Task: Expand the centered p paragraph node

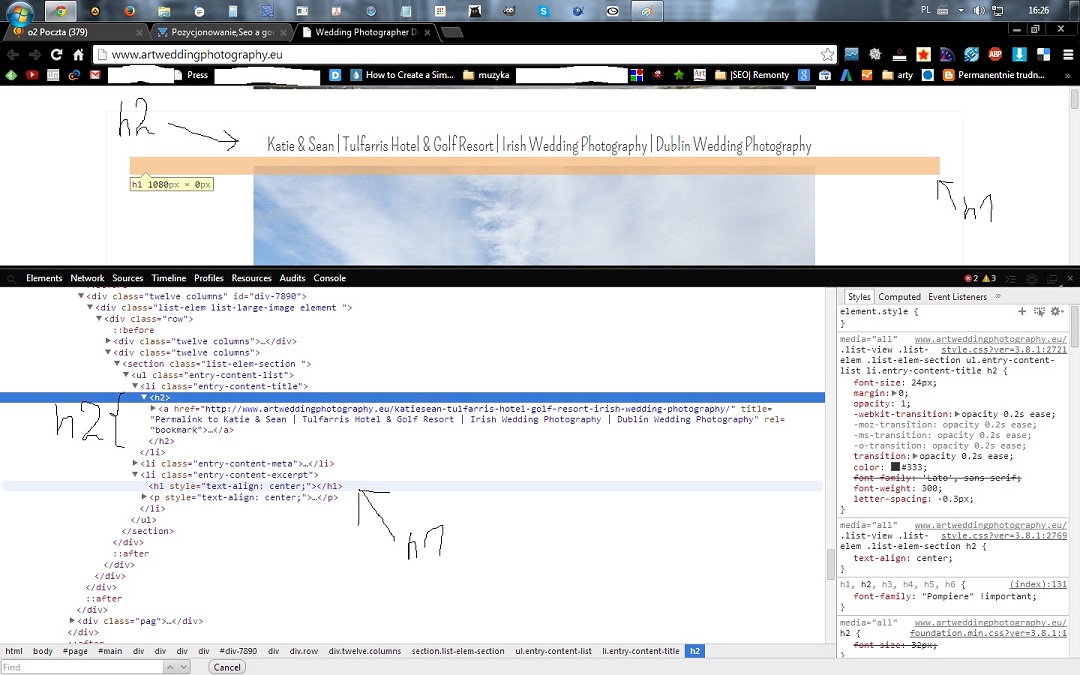Action: pyautogui.click(x=145, y=497)
